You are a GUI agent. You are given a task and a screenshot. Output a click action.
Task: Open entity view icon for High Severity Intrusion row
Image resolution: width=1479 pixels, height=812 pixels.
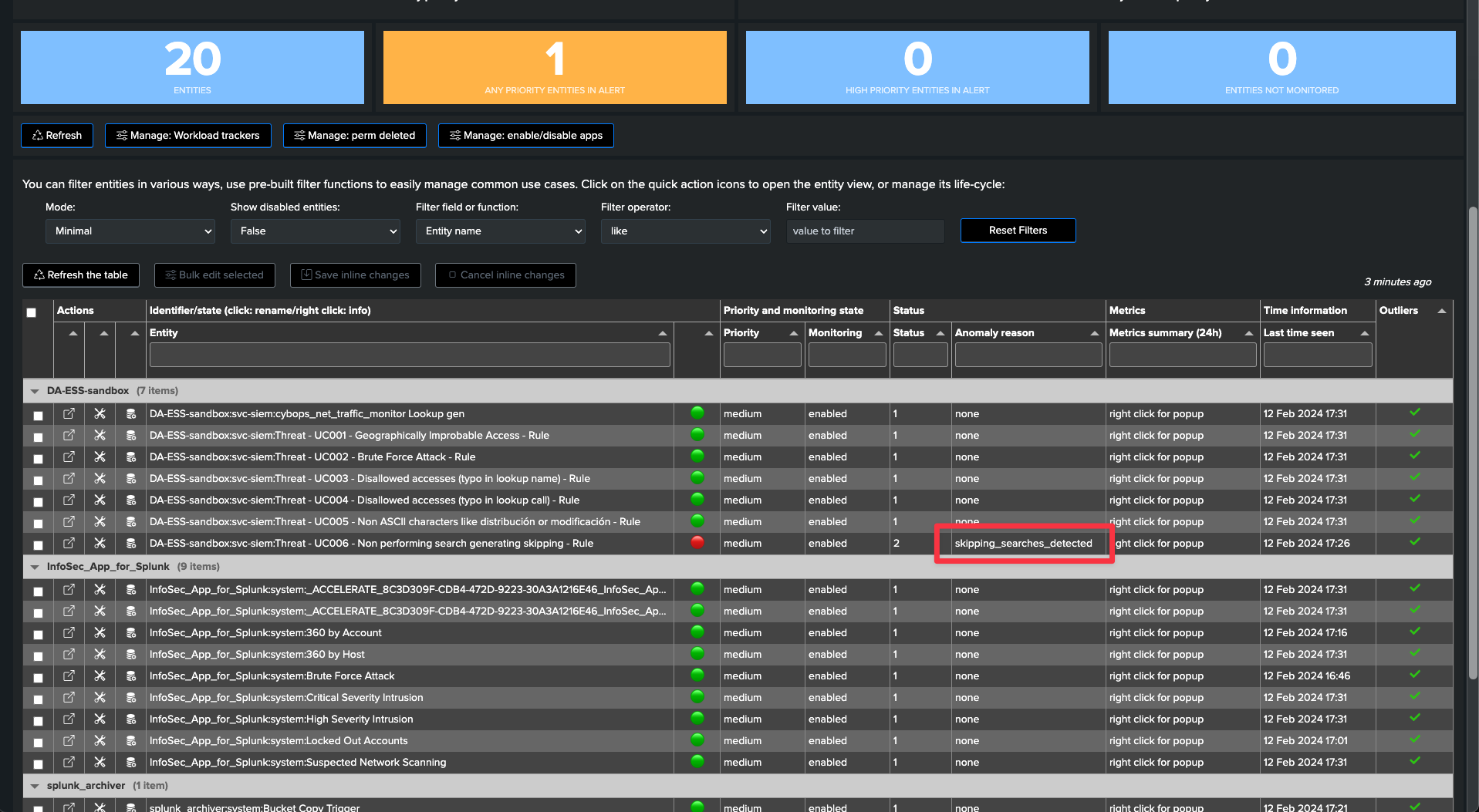click(x=69, y=719)
